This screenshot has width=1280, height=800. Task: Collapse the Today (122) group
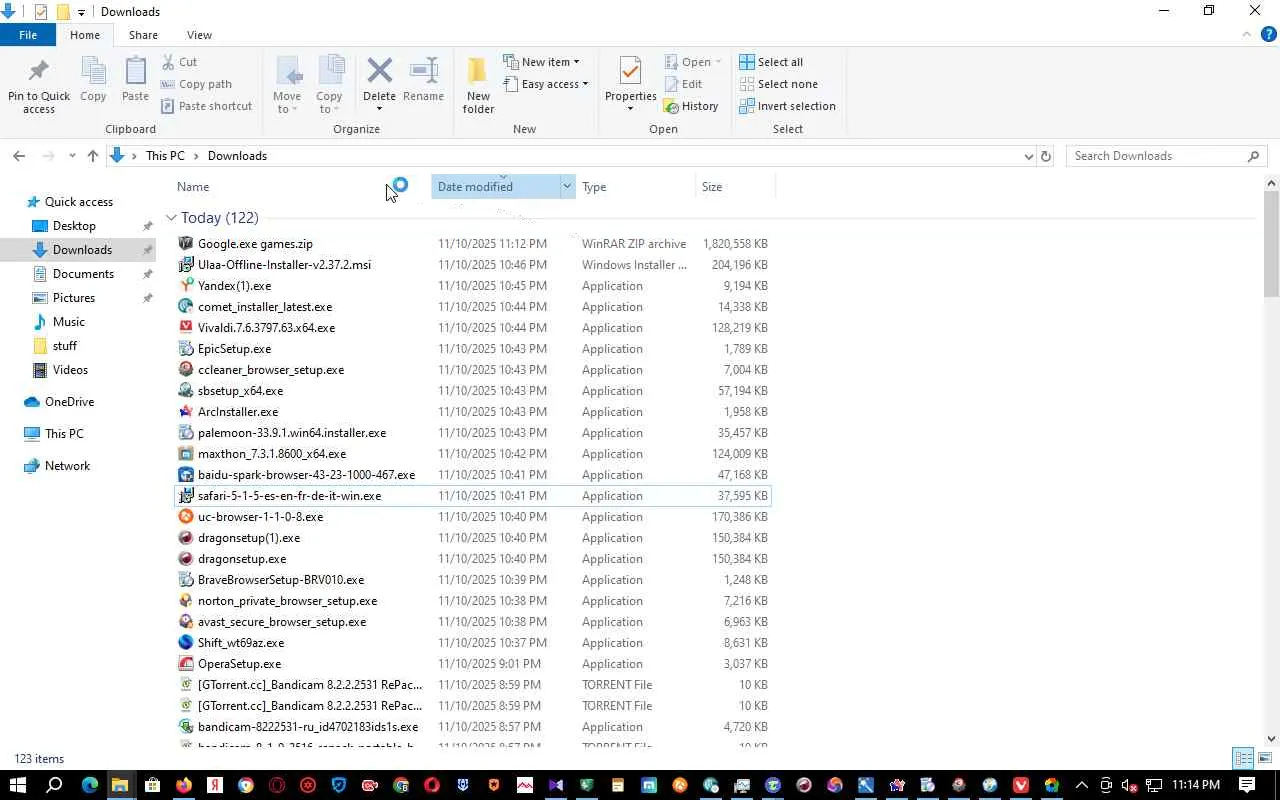171,218
